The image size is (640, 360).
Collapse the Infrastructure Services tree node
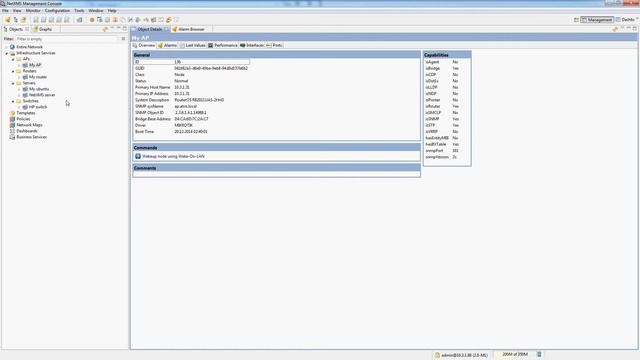tap(7, 53)
